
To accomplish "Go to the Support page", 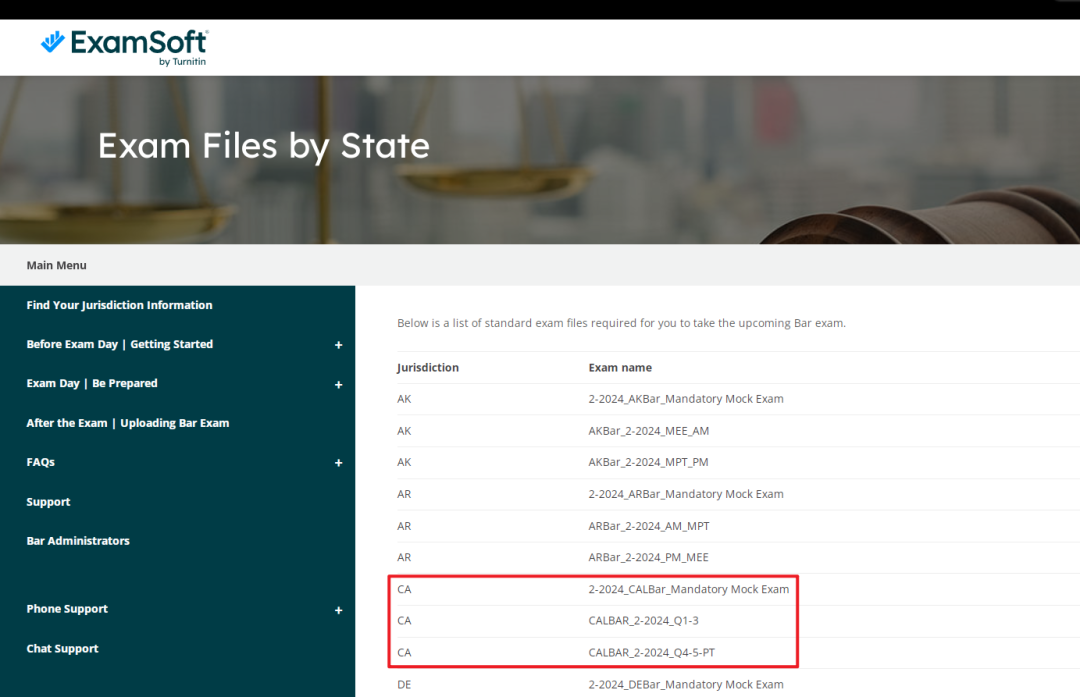I will (x=48, y=502).
